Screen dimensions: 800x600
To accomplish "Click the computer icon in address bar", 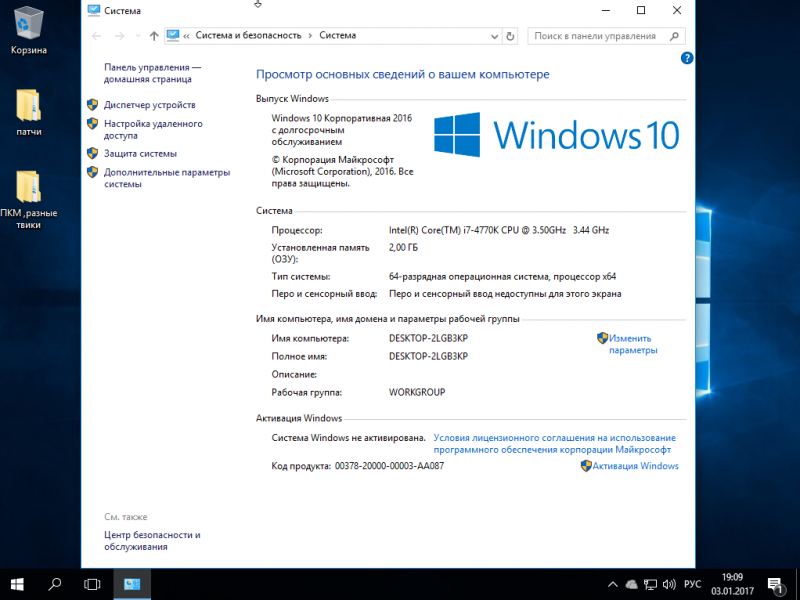I will pyautogui.click(x=173, y=36).
